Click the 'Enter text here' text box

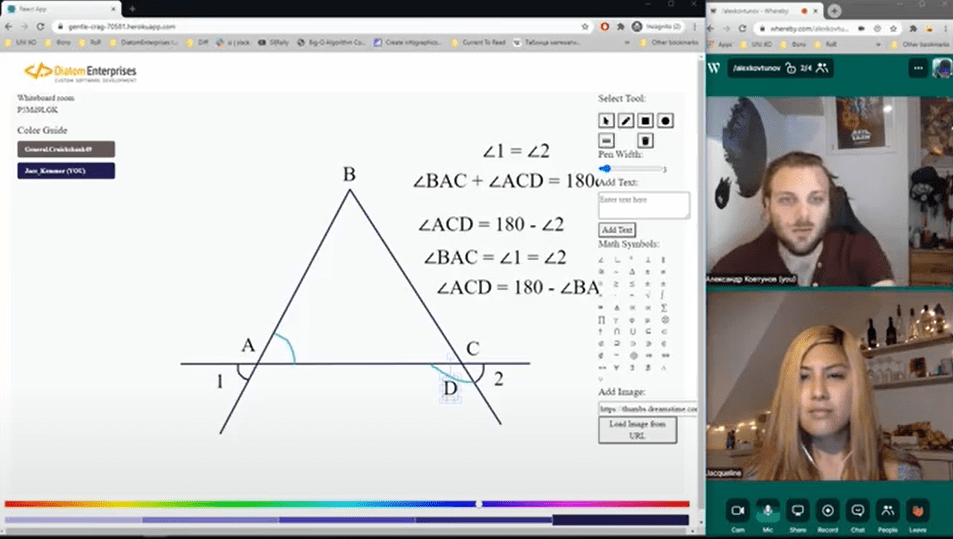coord(644,205)
